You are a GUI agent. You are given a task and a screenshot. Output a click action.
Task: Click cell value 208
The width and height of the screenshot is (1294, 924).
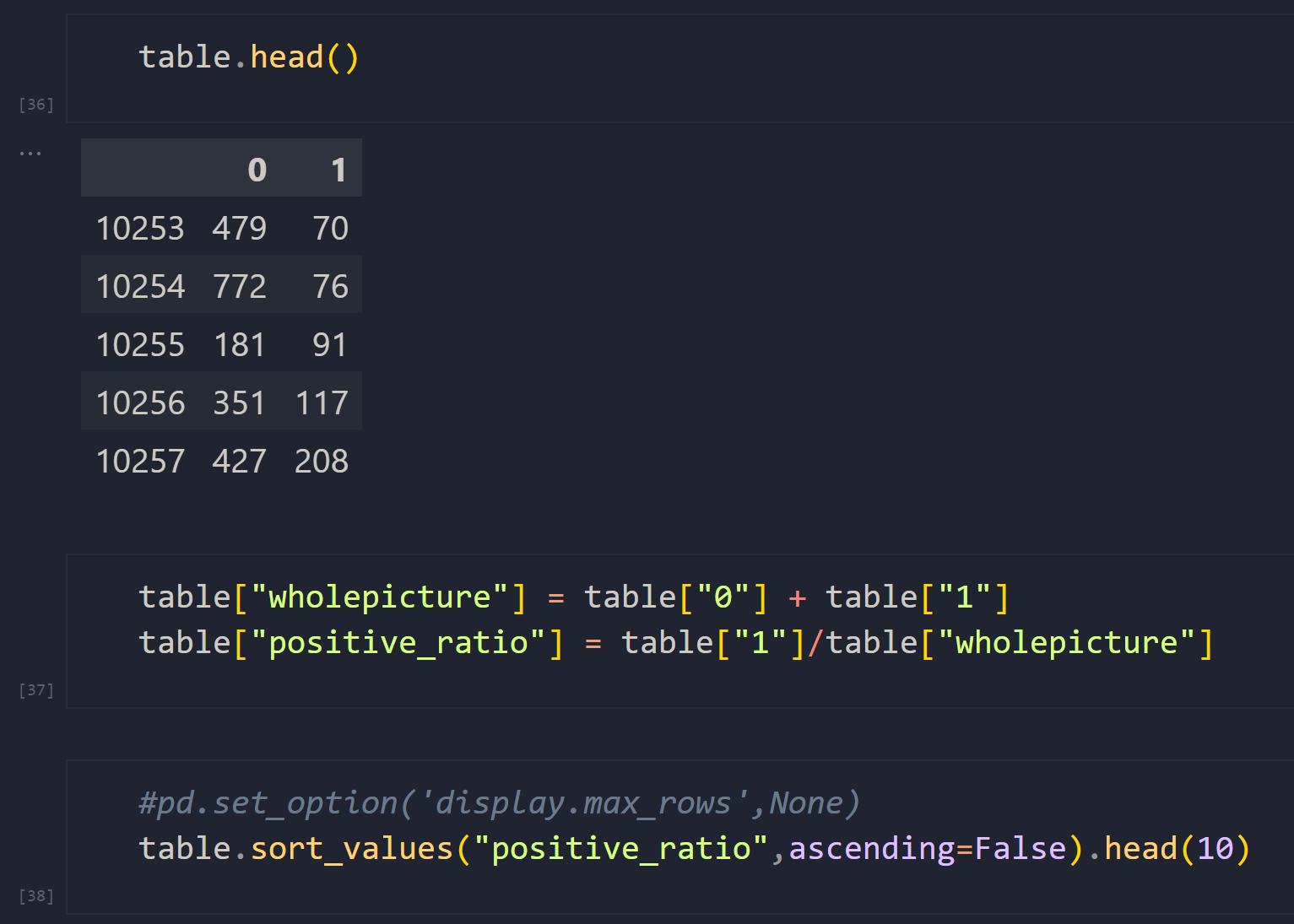[x=322, y=462]
